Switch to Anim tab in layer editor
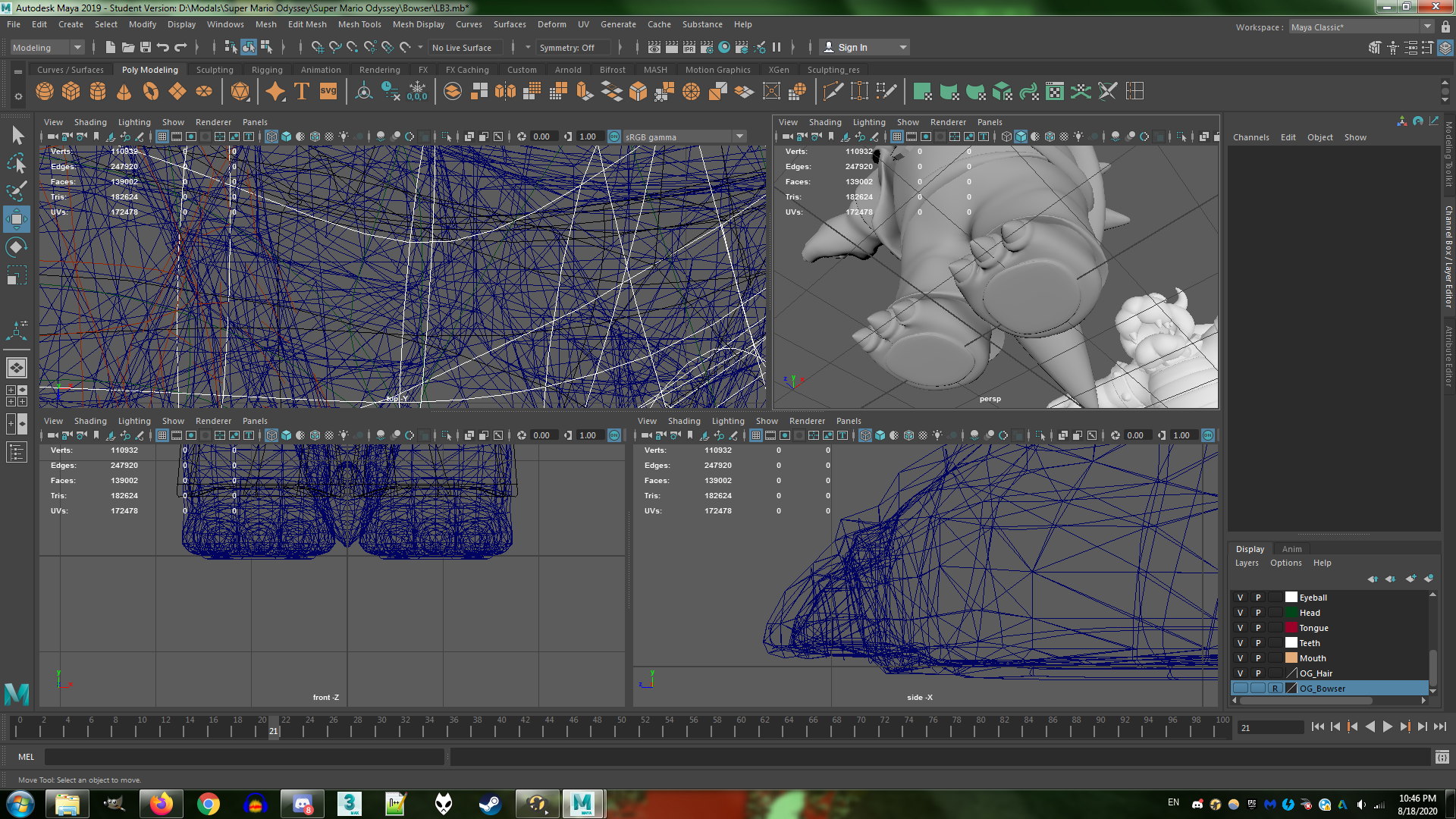 [1292, 549]
